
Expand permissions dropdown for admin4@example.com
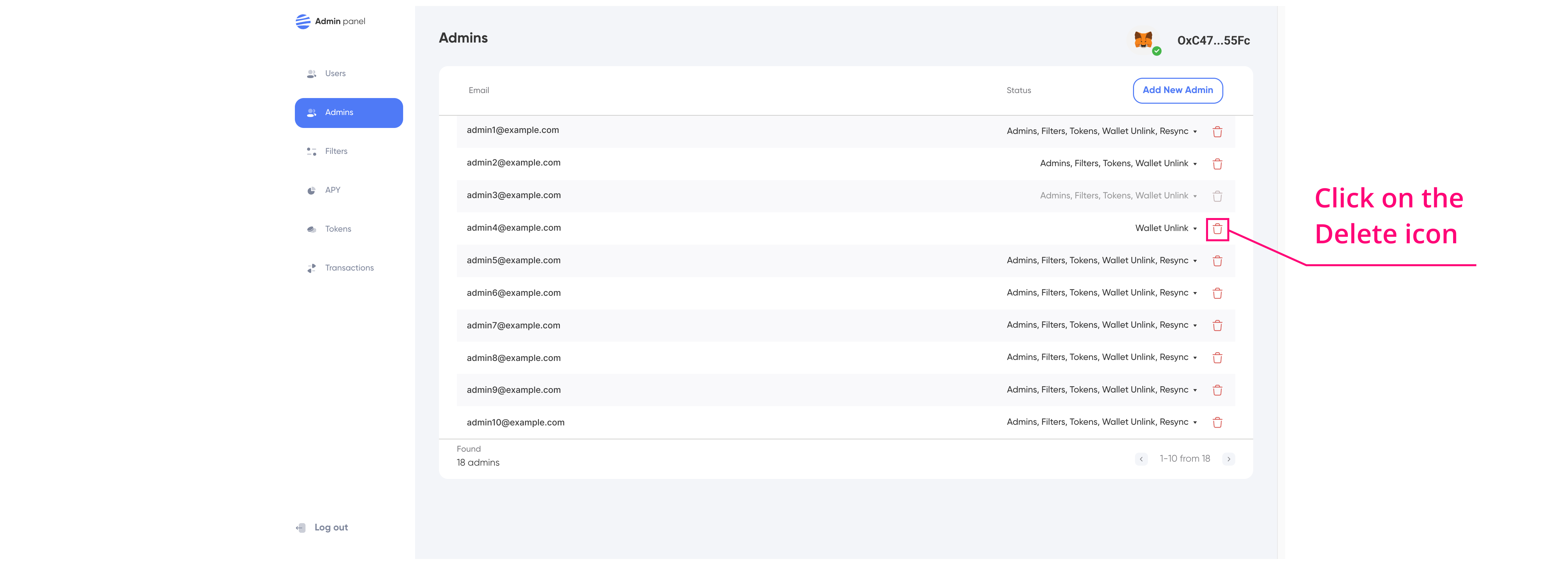(1194, 229)
